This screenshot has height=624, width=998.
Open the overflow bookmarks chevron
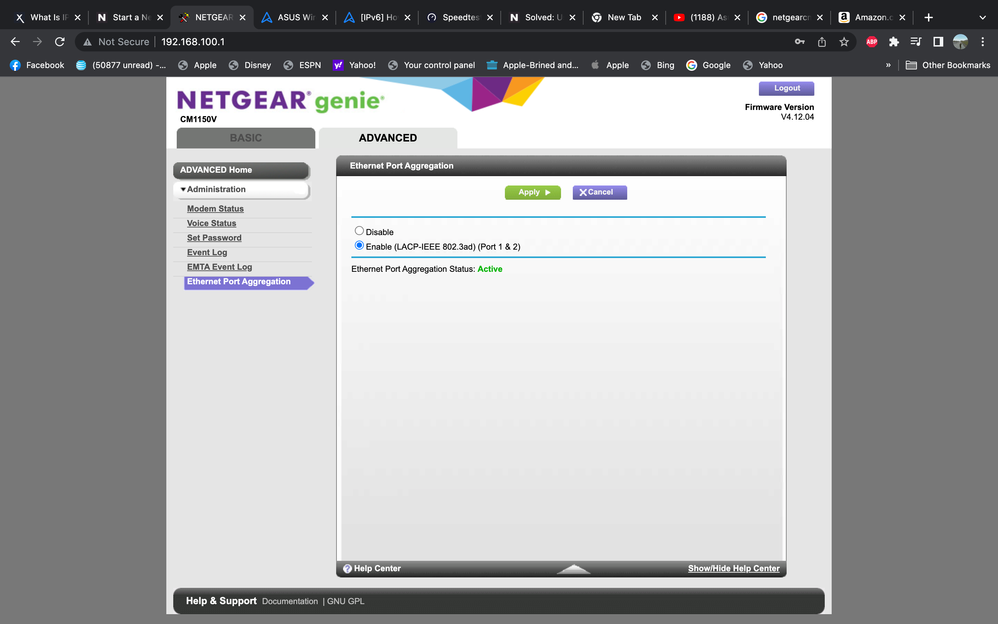tap(887, 64)
